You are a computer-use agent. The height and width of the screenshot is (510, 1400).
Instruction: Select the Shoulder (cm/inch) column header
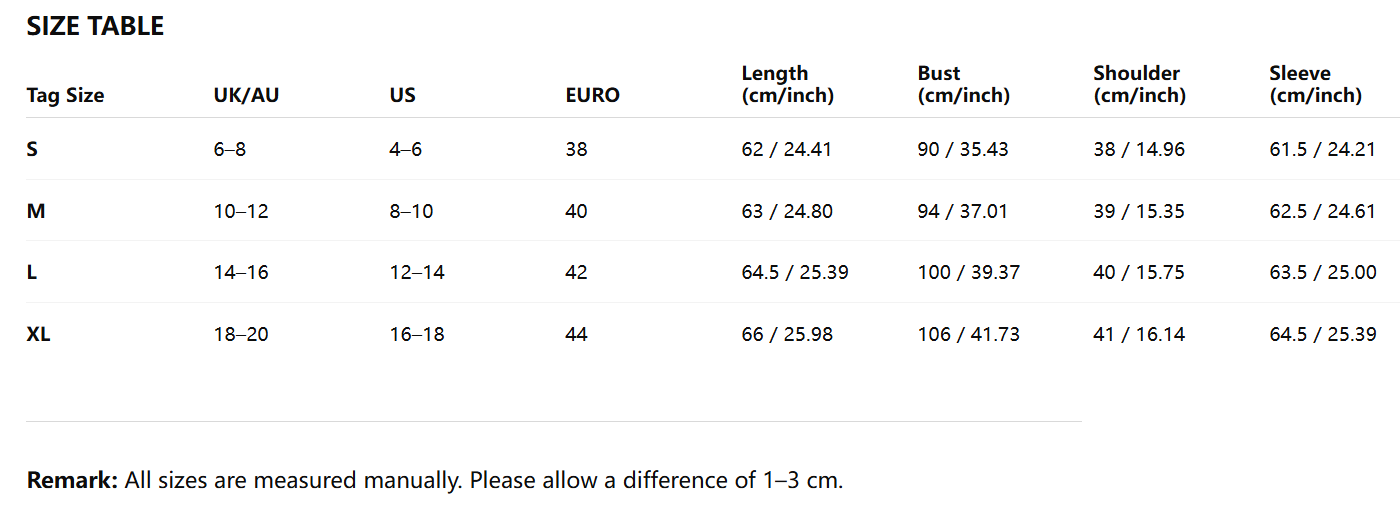click(x=1139, y=85)
